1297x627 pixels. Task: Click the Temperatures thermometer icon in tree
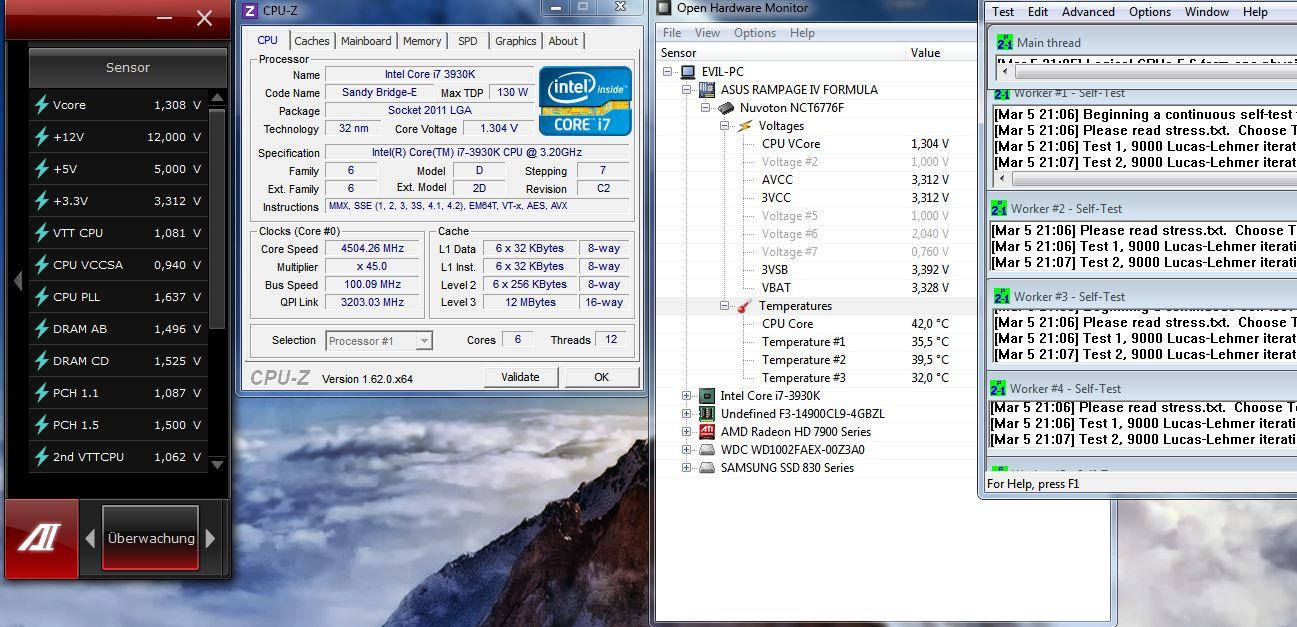click(744, 306)
